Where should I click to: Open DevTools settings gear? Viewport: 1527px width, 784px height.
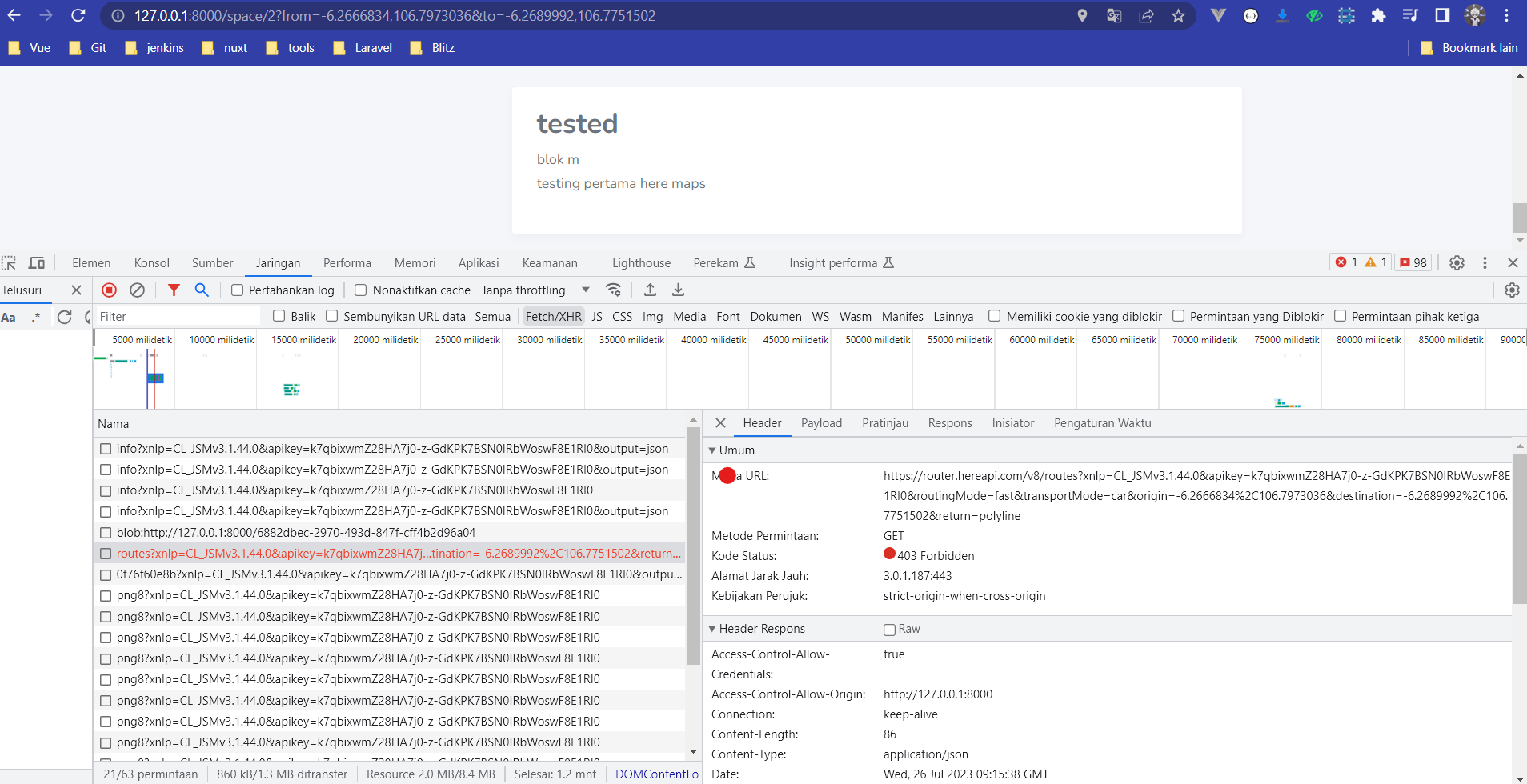[1457, 262]
